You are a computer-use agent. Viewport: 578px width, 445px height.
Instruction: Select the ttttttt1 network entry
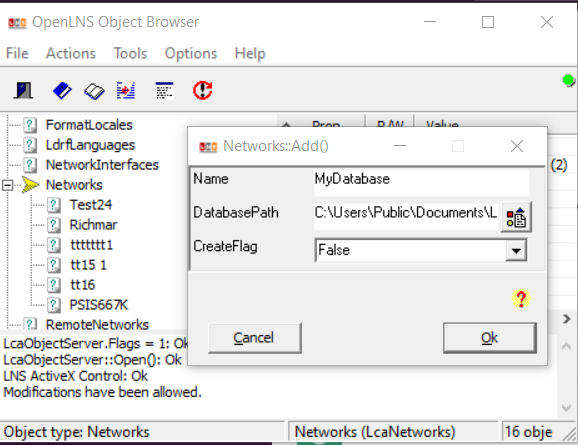pyautogui.click(x=91, y=244)
